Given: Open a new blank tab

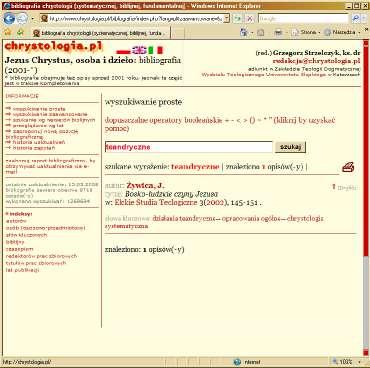Looking at the screenshot, I should [x=178, y=33].
